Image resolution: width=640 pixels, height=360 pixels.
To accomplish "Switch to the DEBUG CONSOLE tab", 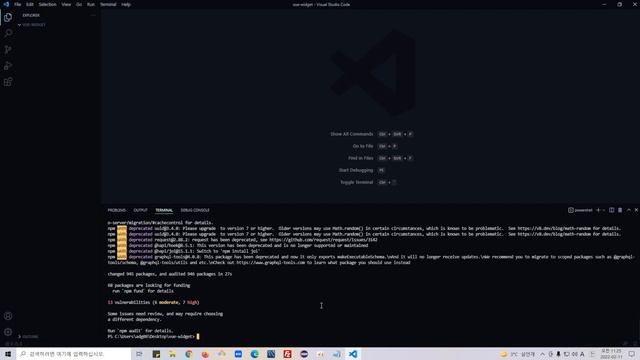I will (195, 210).
